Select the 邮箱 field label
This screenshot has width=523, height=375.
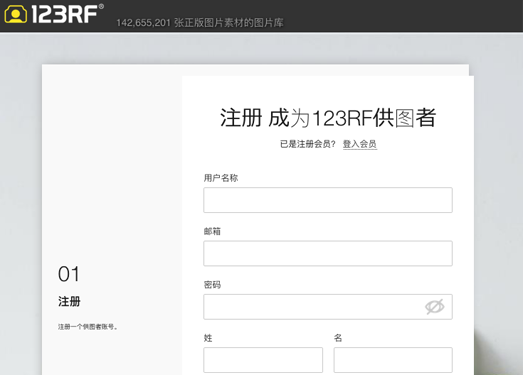tap(212, 231)
